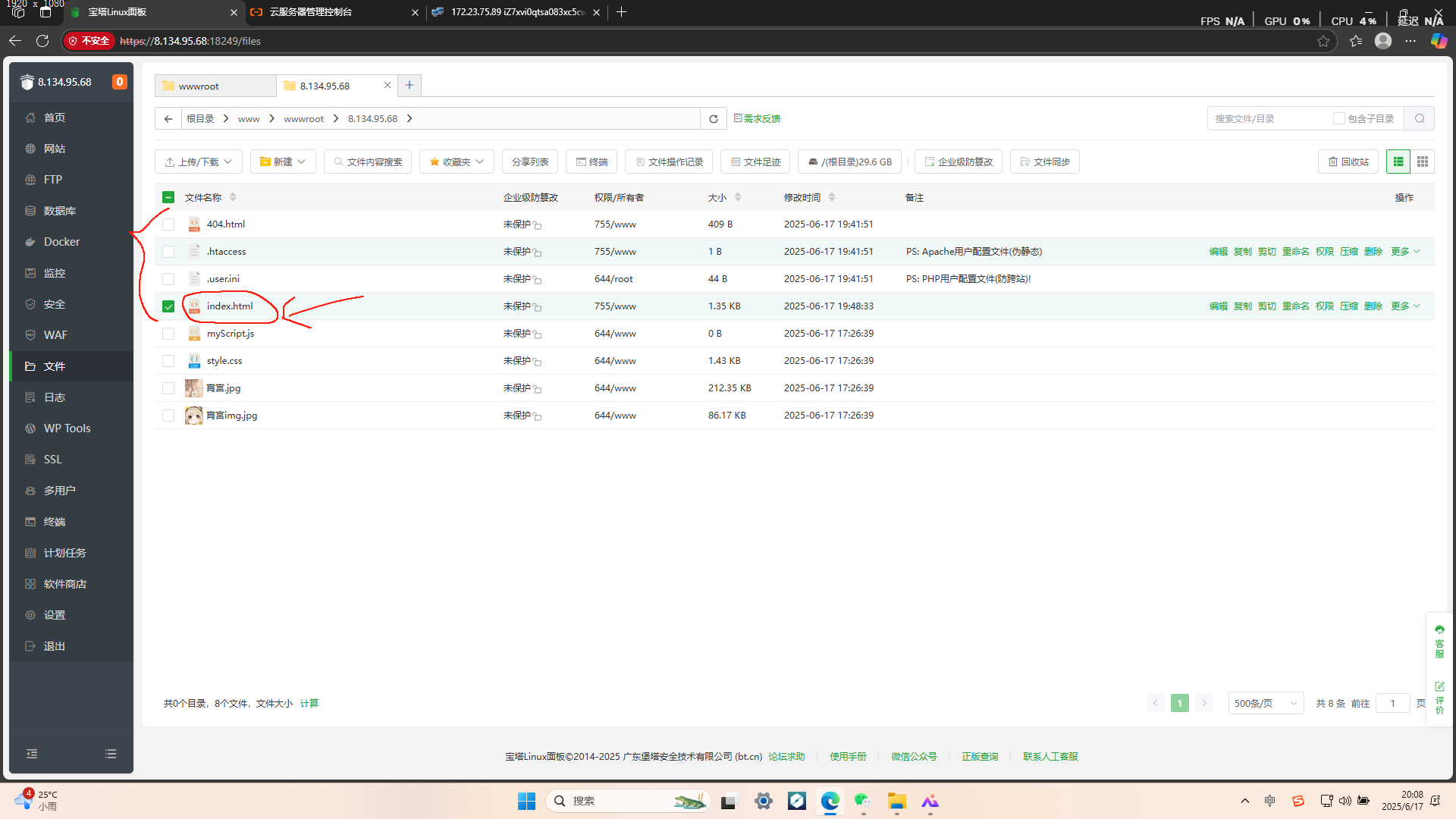Click the list icon at sidebar bottom right
1456x819 pixels.
[x=111, y=754]
